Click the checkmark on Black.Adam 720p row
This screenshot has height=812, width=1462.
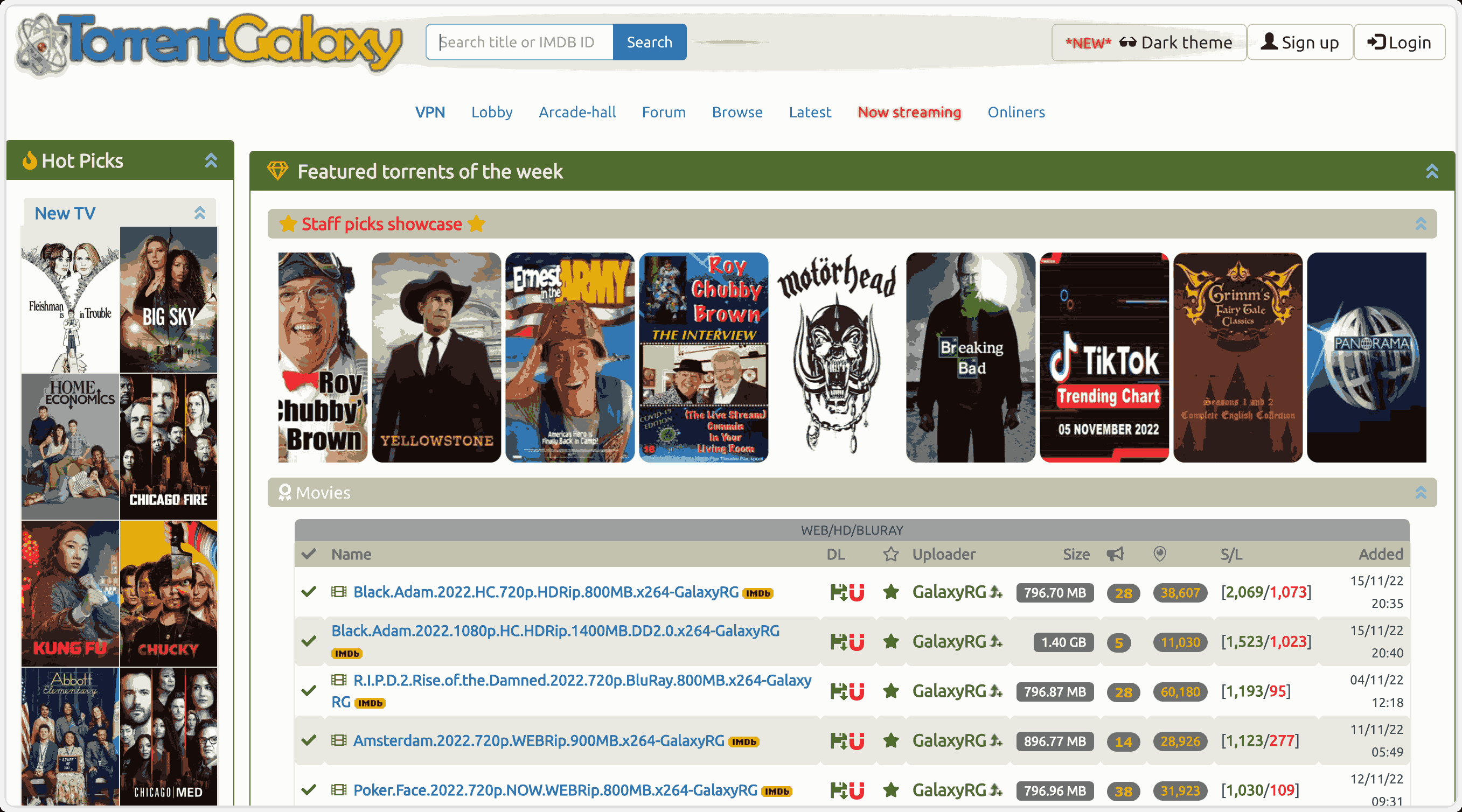pos(309,592)
